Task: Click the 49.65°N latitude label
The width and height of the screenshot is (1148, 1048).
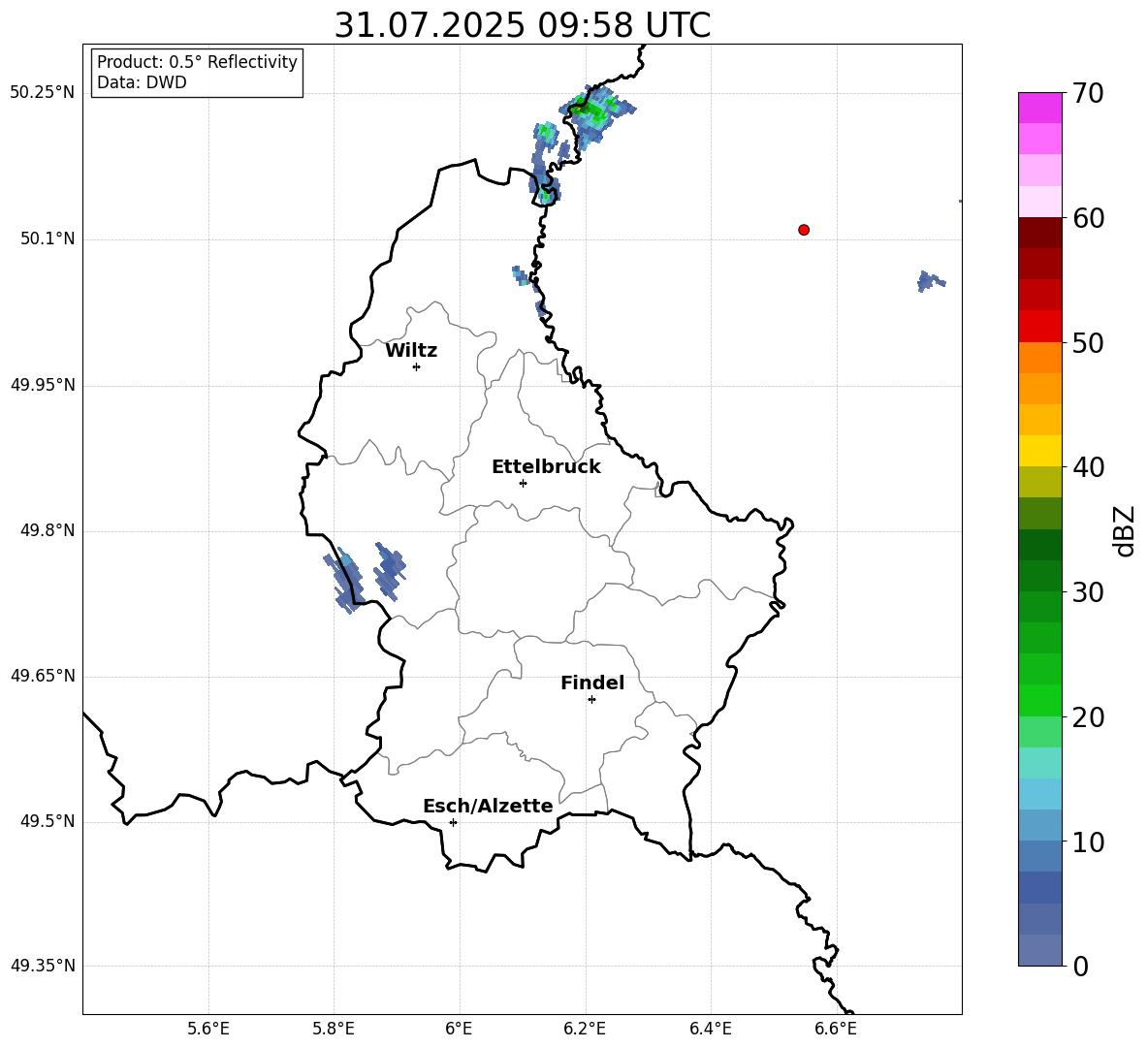Action: 43,676
